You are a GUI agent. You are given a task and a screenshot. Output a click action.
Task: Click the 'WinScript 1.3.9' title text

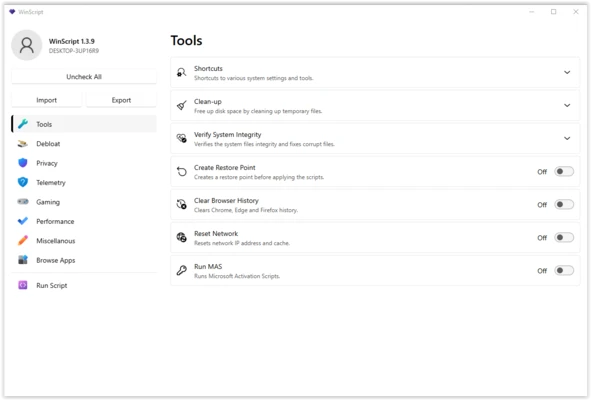pos(72,41)
